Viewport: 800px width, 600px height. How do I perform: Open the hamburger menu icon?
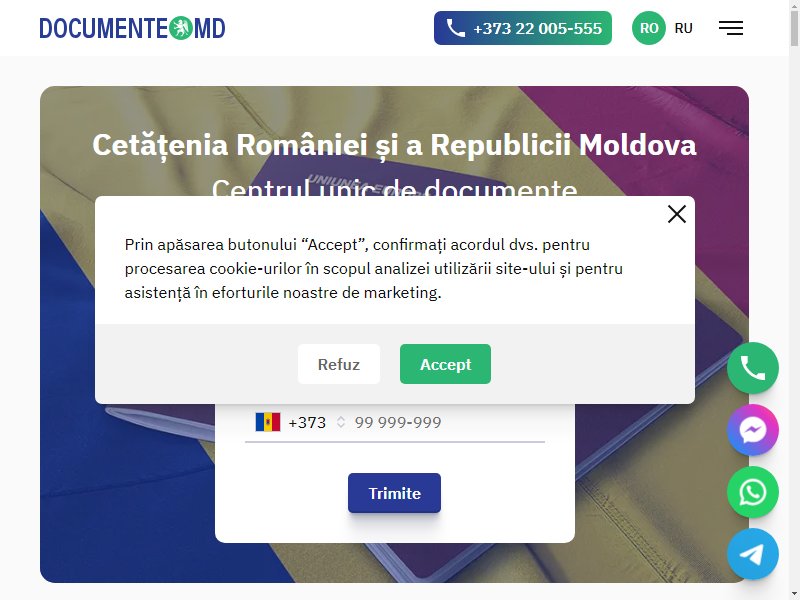(731, 28)
